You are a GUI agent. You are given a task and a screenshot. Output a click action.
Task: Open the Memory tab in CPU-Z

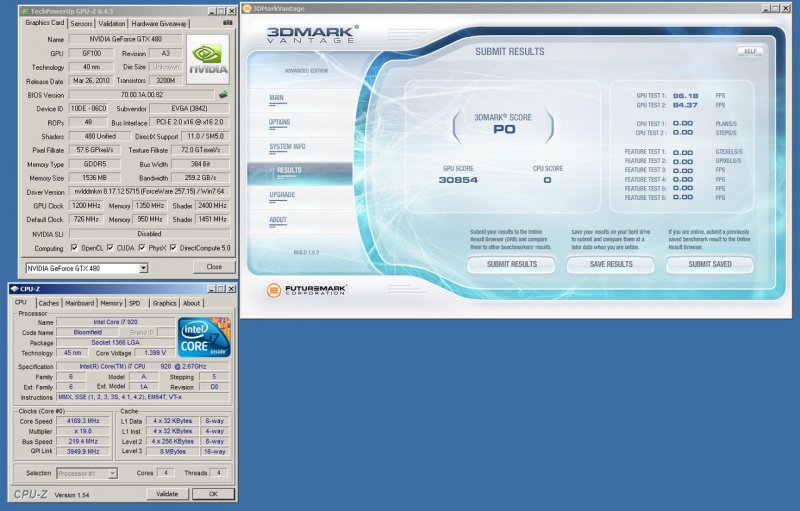(111, 303)
